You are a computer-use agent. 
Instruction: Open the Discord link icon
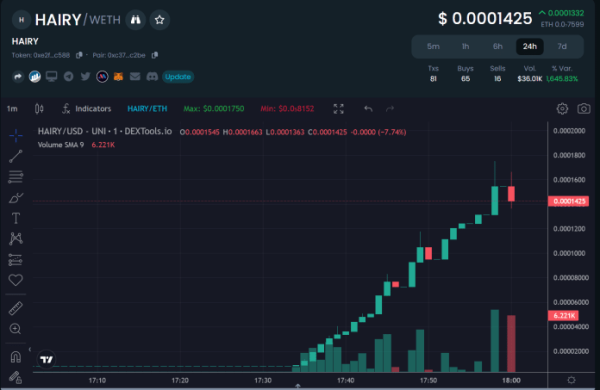pos(152,77)
